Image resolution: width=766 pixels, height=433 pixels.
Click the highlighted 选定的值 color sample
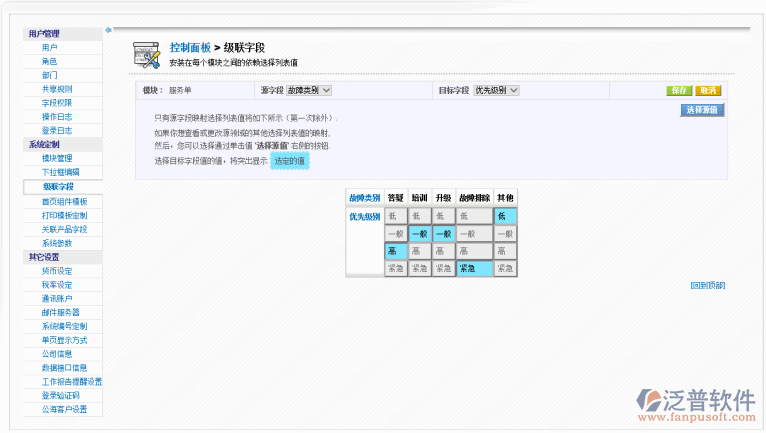pos(290,160)
